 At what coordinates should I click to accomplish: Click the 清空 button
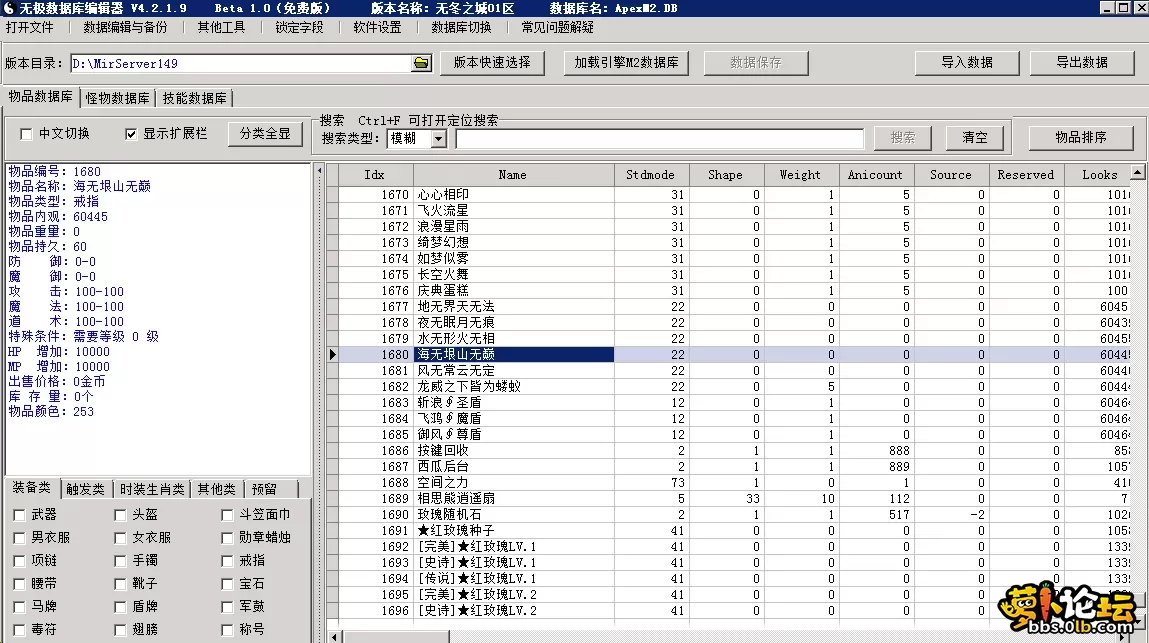[x=975, y=138]
